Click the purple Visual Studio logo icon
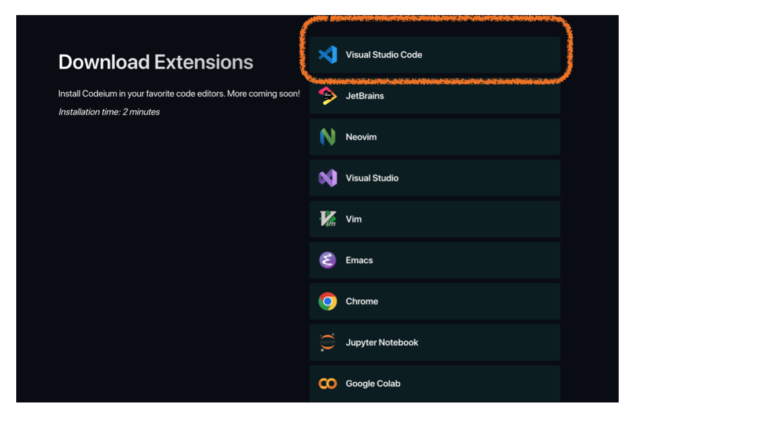 click(x=327, y=178)
